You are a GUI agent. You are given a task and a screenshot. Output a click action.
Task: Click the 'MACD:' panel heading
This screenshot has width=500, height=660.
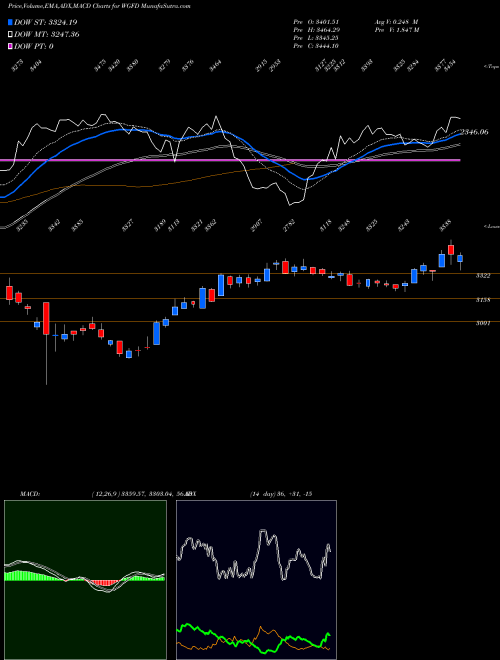click(x=30, y=494)
